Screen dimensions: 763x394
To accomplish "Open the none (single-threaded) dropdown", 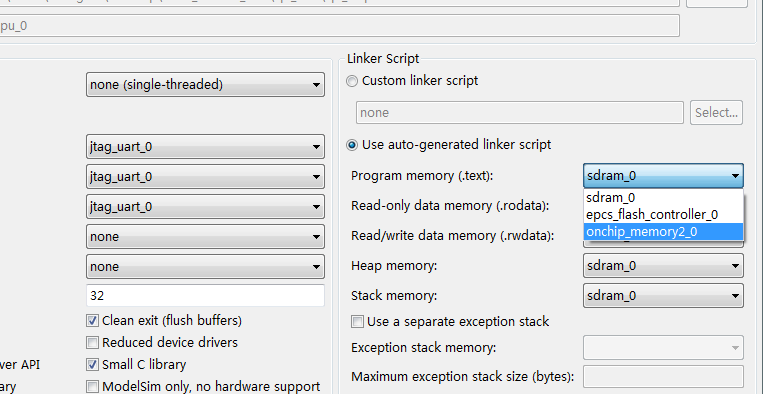I will pos(205,85).
